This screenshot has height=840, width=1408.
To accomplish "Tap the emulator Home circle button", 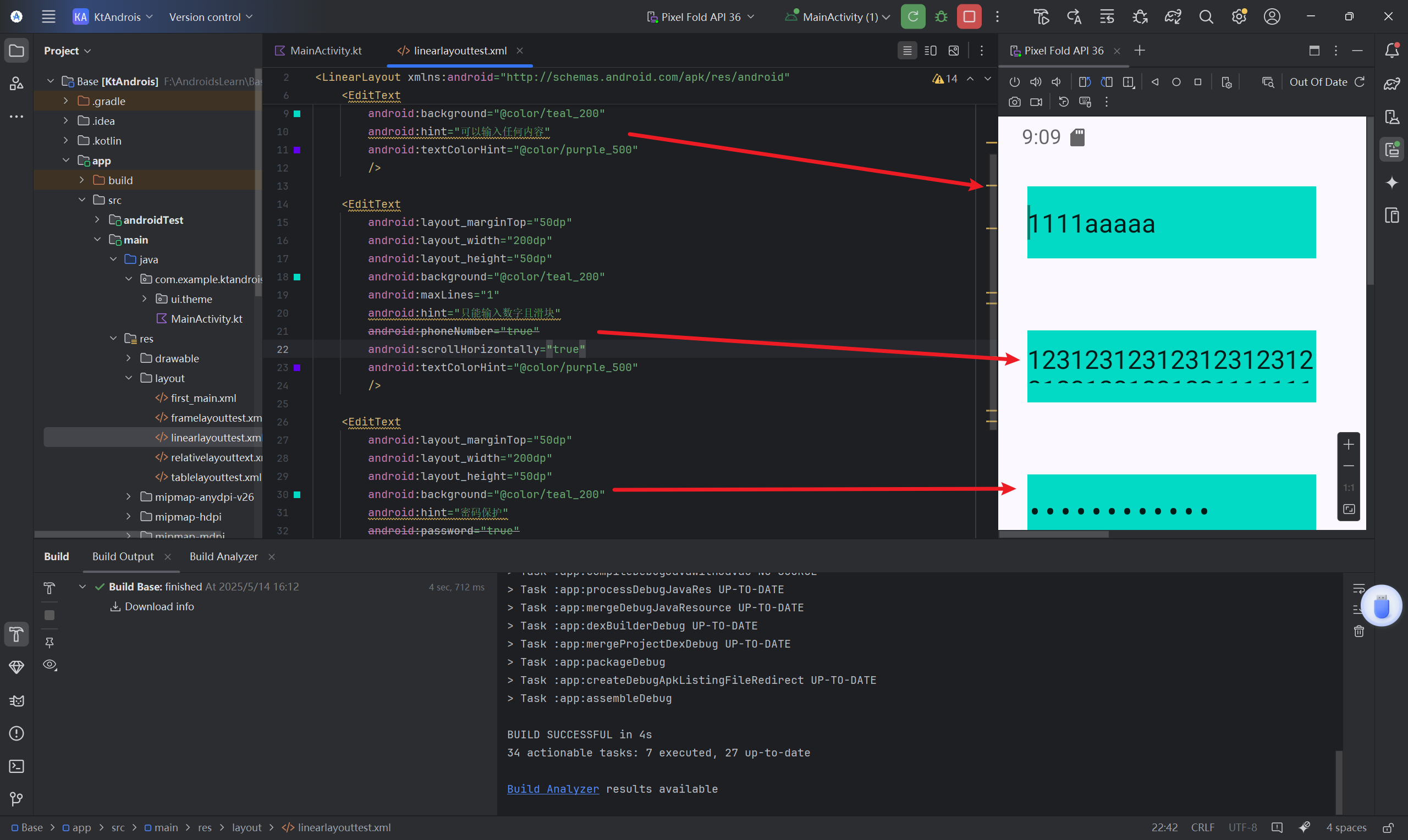I will pos(1176,82).
